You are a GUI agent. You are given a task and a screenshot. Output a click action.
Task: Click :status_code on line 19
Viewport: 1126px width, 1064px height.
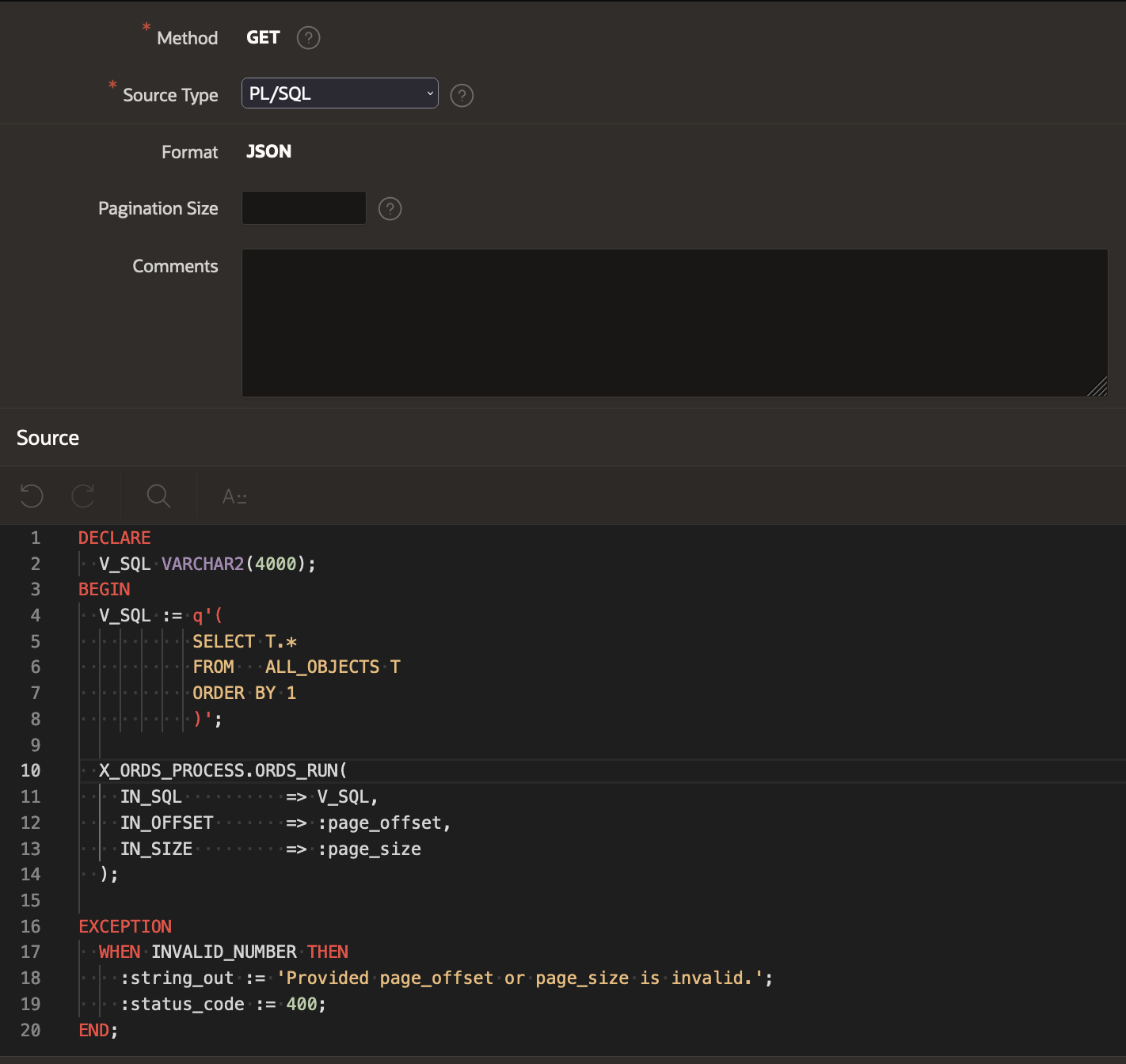point(183,1005)
